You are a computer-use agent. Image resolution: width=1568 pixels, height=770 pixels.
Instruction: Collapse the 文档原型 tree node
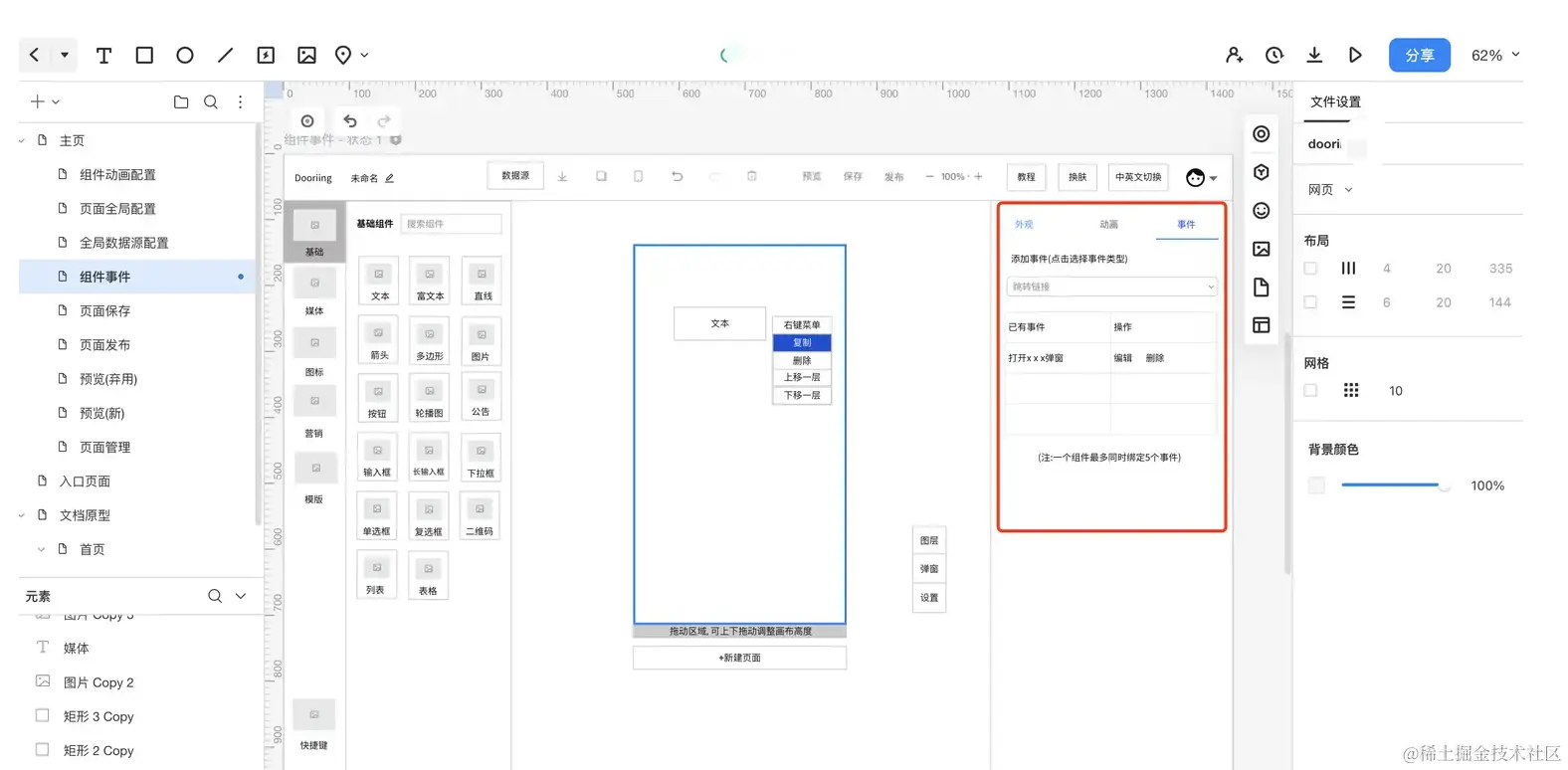[x=22, y=515]
